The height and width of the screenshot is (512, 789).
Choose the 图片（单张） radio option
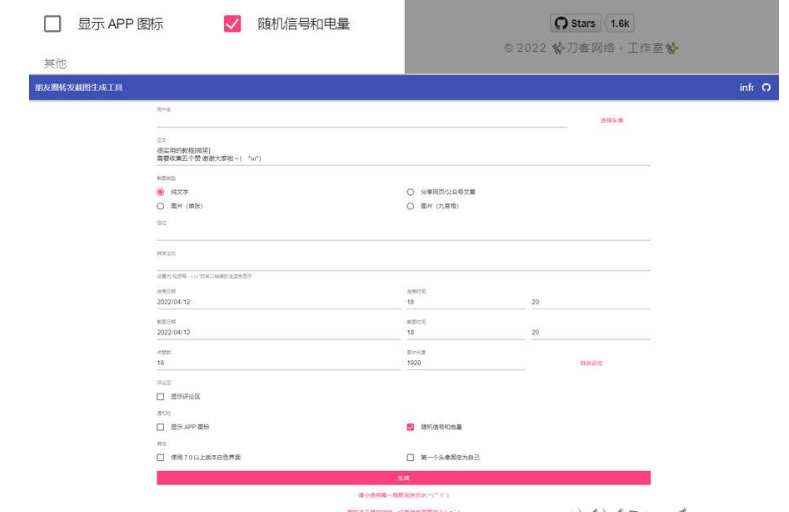(x=160, y=206)
